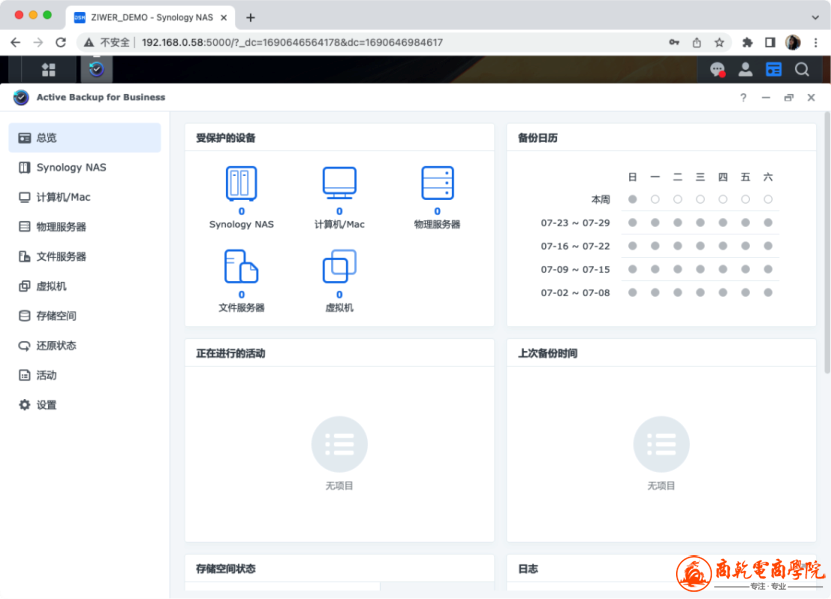Click the 本周 Saturday calendar circle
Viewport: 831px width, 599px height.
click(768, 199)
